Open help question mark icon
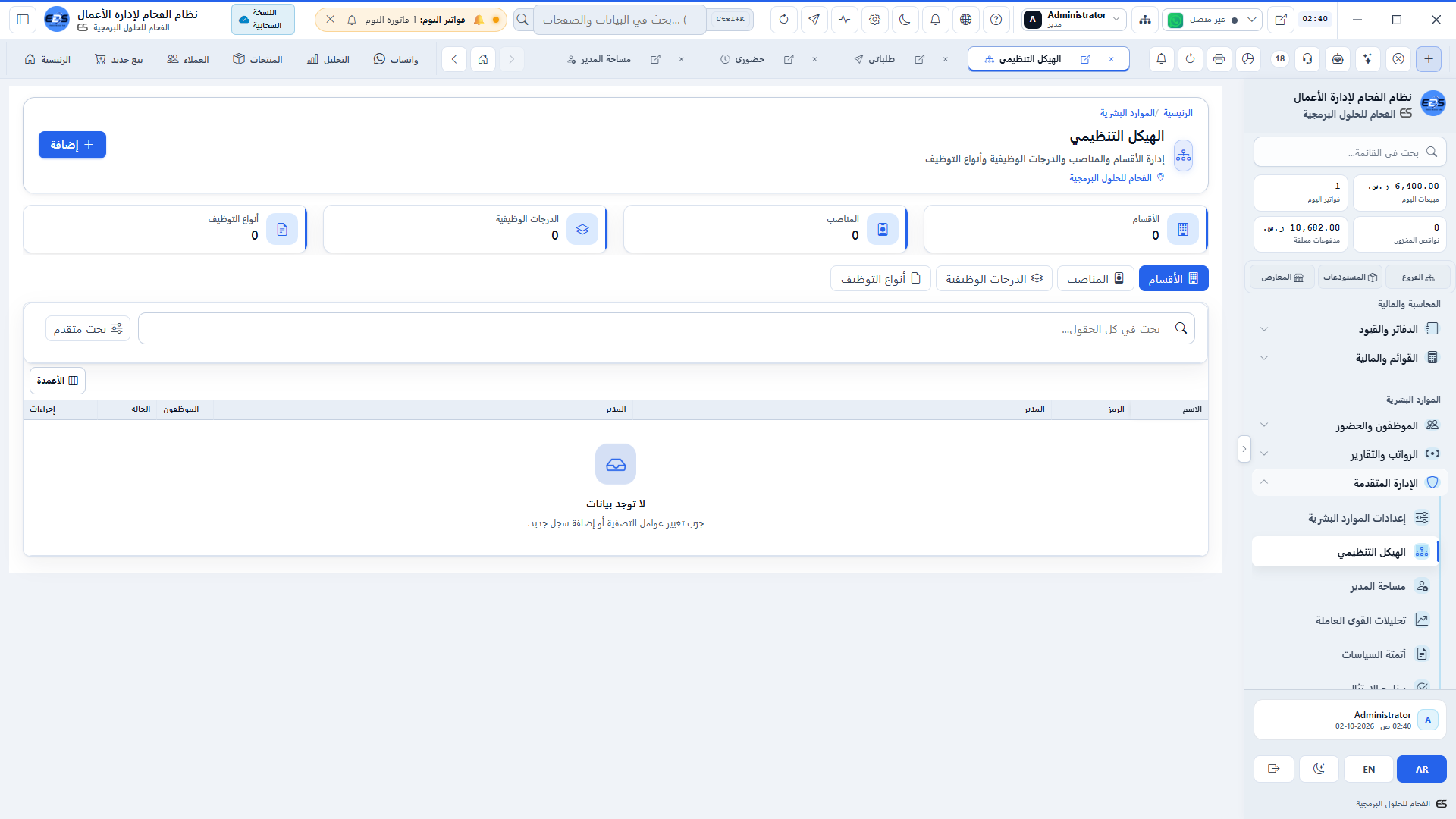This screenshot has height=819, width=1456. tap(996, 20)
